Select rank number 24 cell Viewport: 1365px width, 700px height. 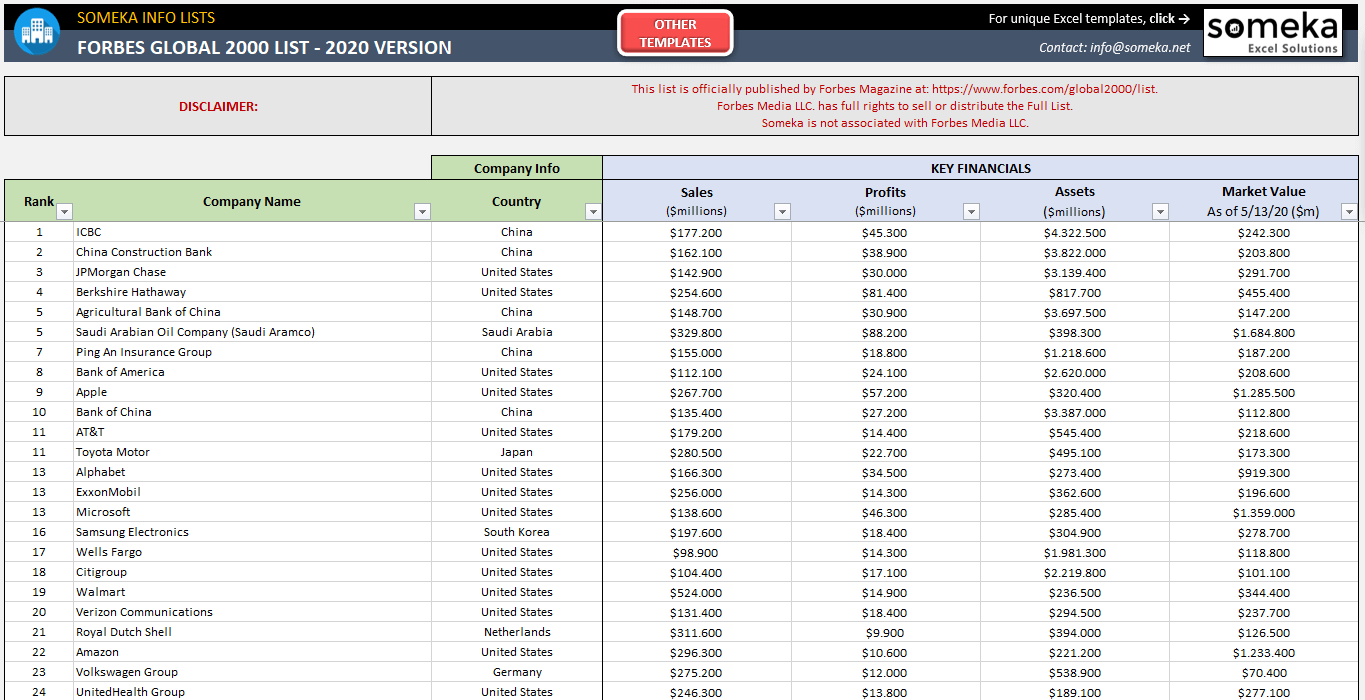pyautogui.click(x=40, y=692)
